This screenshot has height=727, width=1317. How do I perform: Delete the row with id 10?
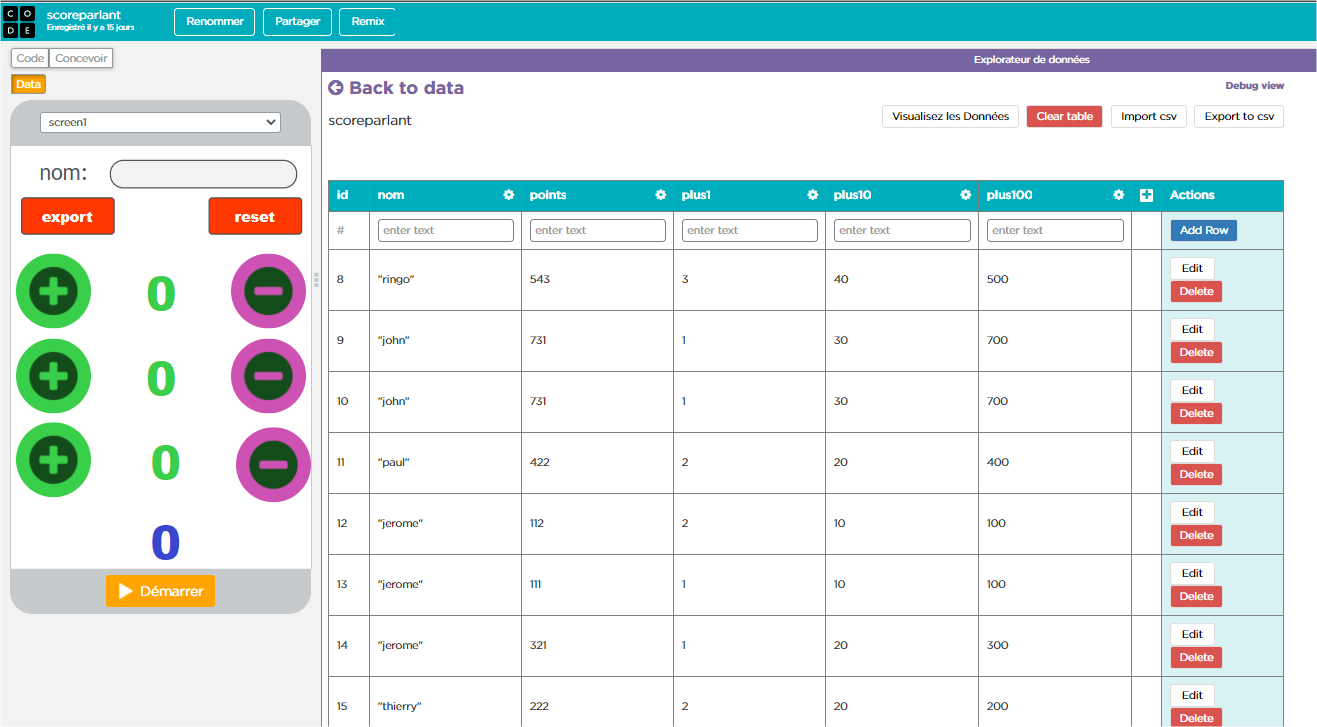pyautogui.click(x=1196, y=414)
